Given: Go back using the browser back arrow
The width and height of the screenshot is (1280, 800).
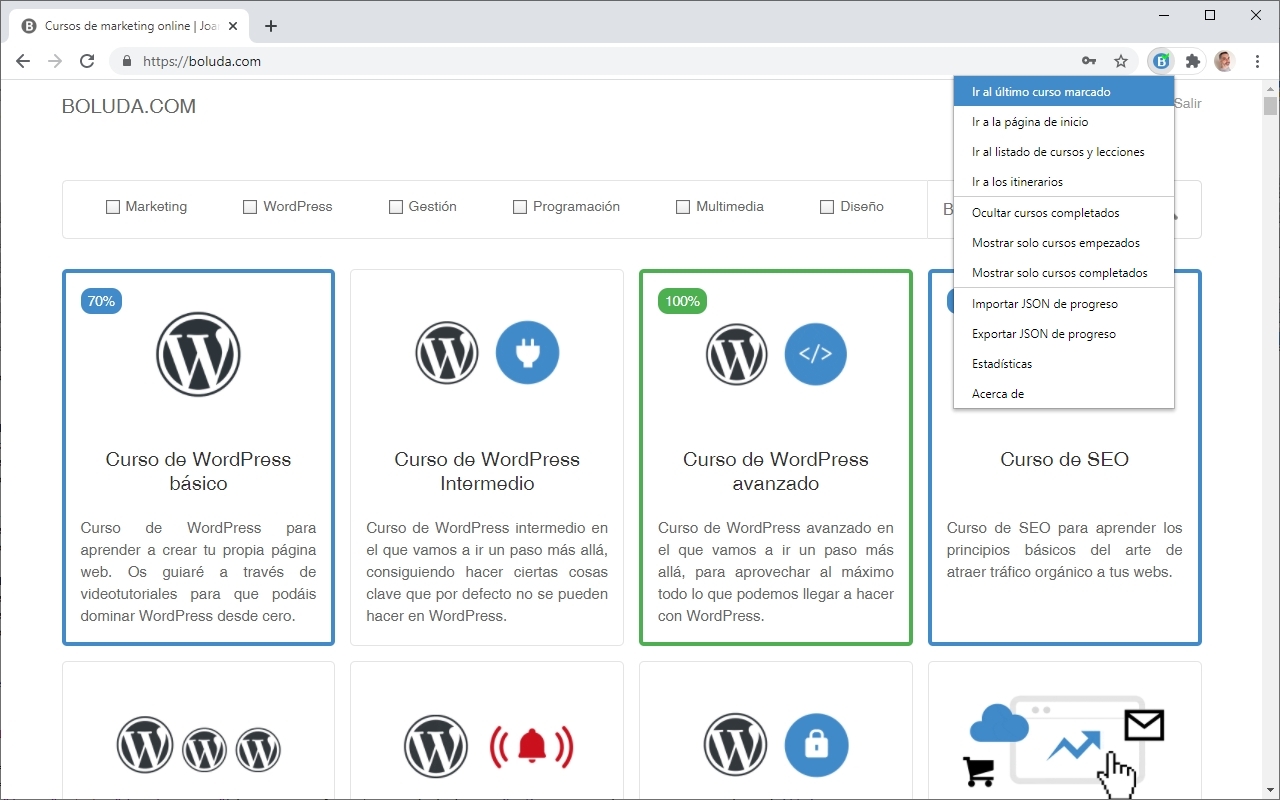Looking at the screenshot, I should click(23, 61).
